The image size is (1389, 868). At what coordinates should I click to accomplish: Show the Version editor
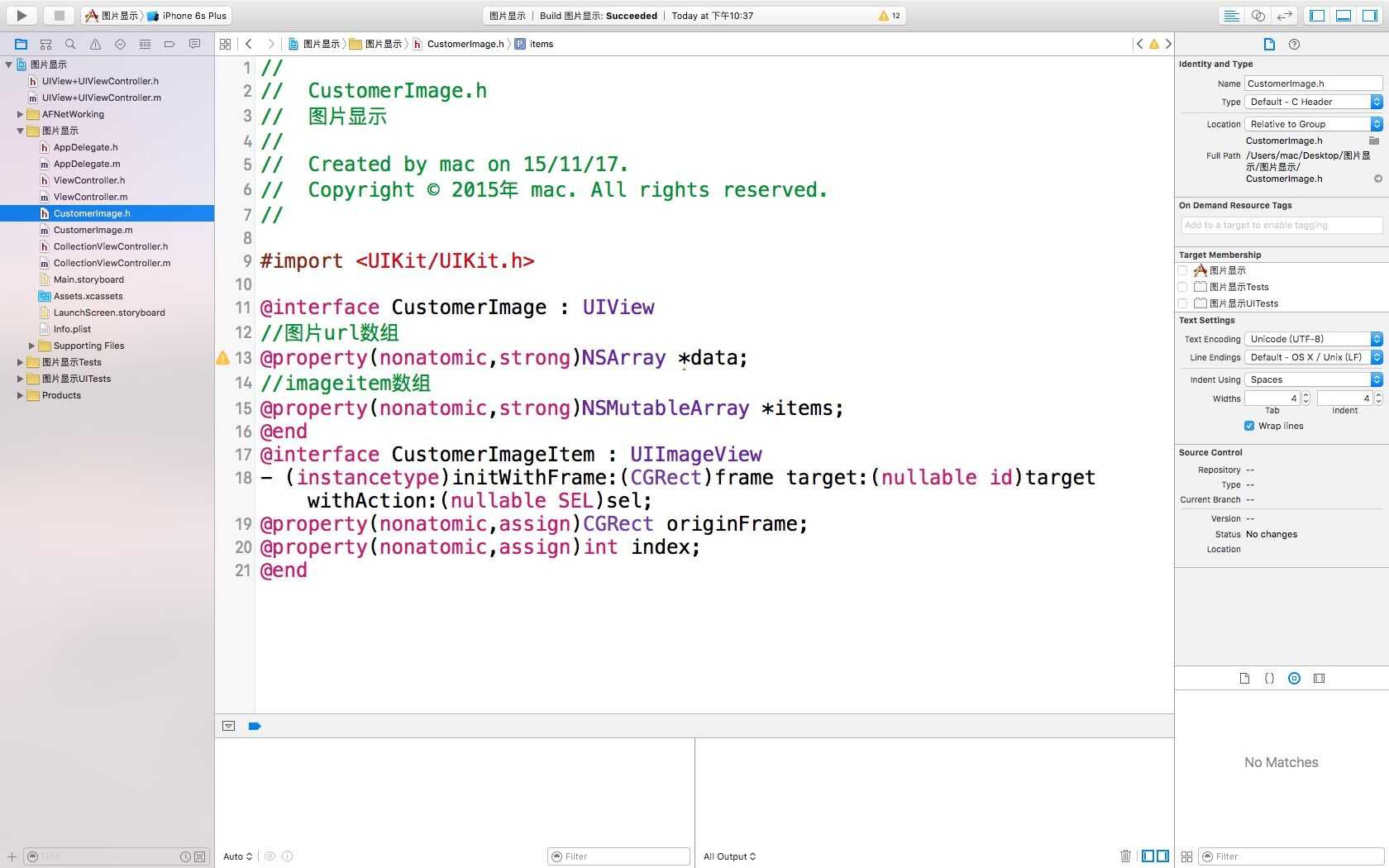pos(1284,15)
